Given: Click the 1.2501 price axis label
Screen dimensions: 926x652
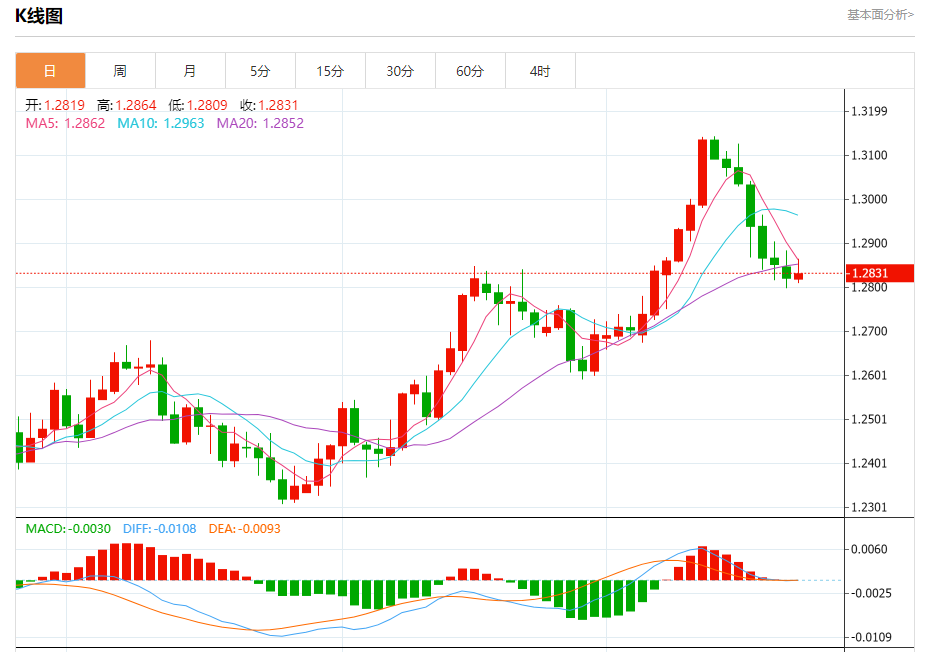Looking at the screenshot, I should (x=869, y=419).
